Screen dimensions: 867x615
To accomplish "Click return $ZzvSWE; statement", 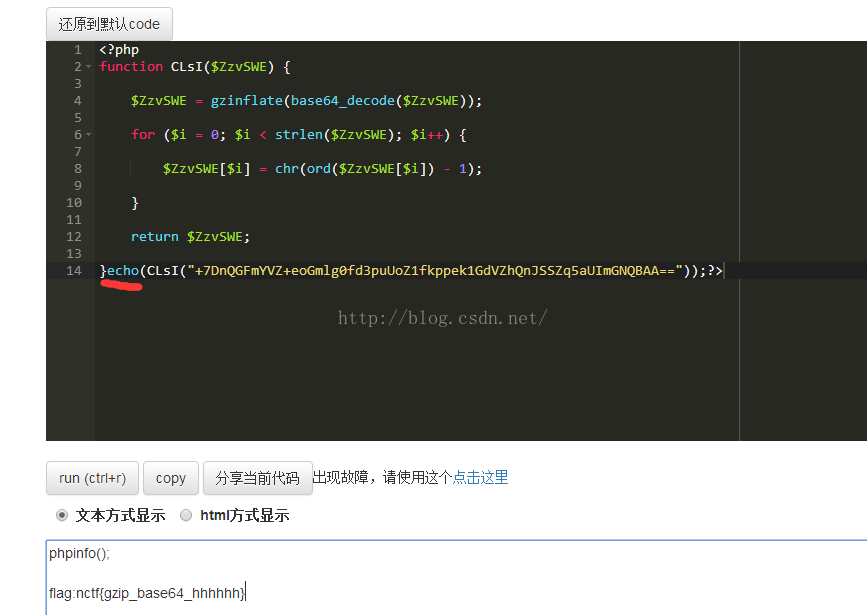I will [191, 237].
